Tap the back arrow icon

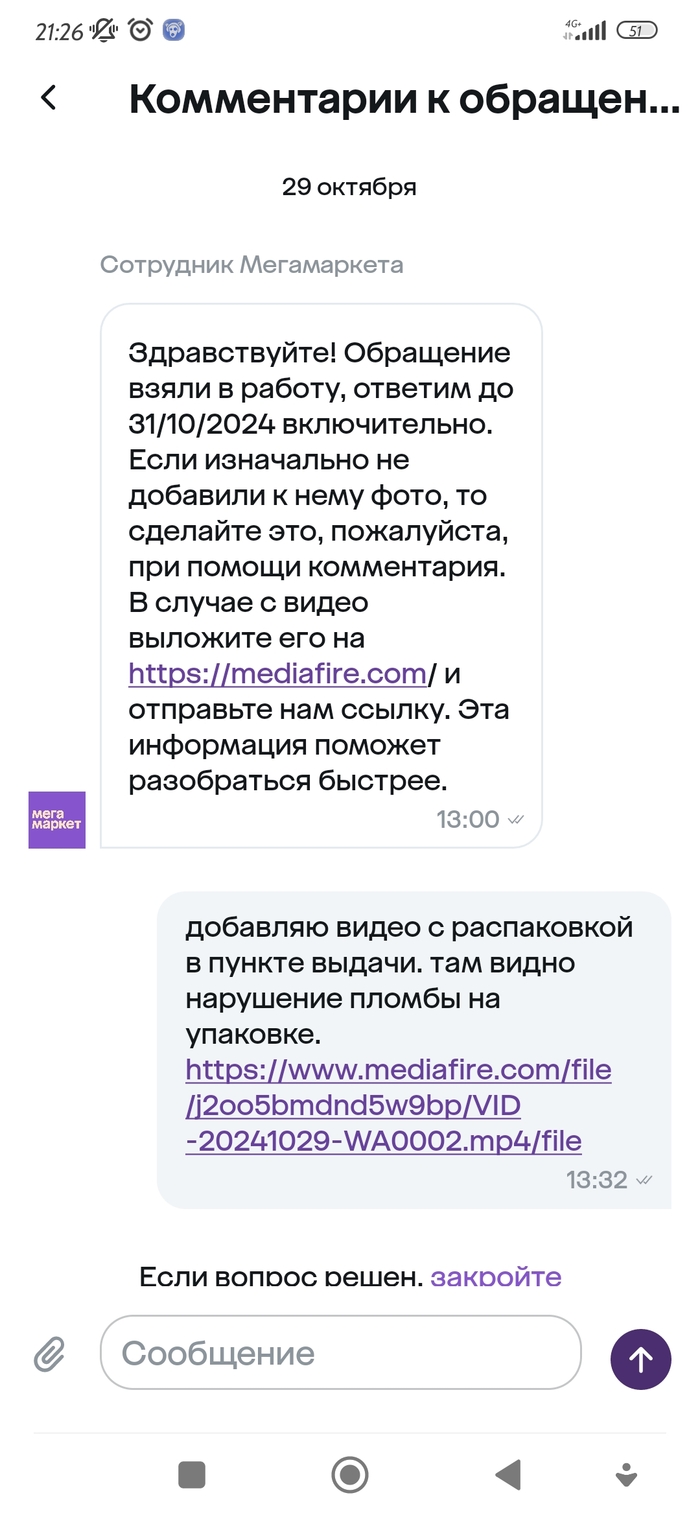pos(48,98)
